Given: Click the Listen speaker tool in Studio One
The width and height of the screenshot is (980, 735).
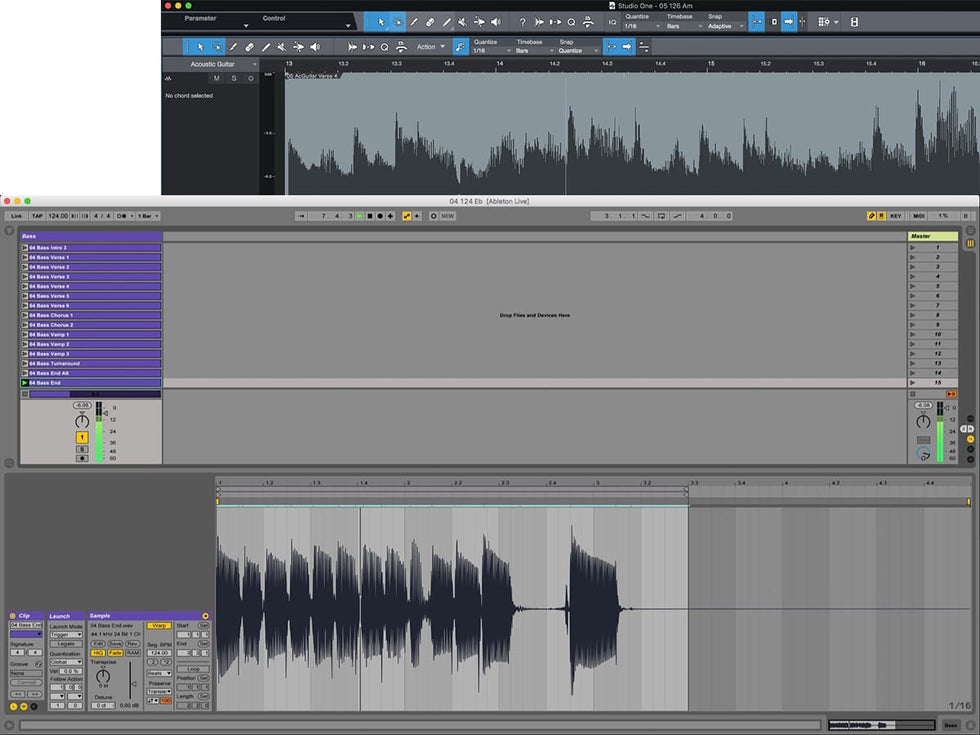Looking at the screenshot, I should [x=496, y=22].
